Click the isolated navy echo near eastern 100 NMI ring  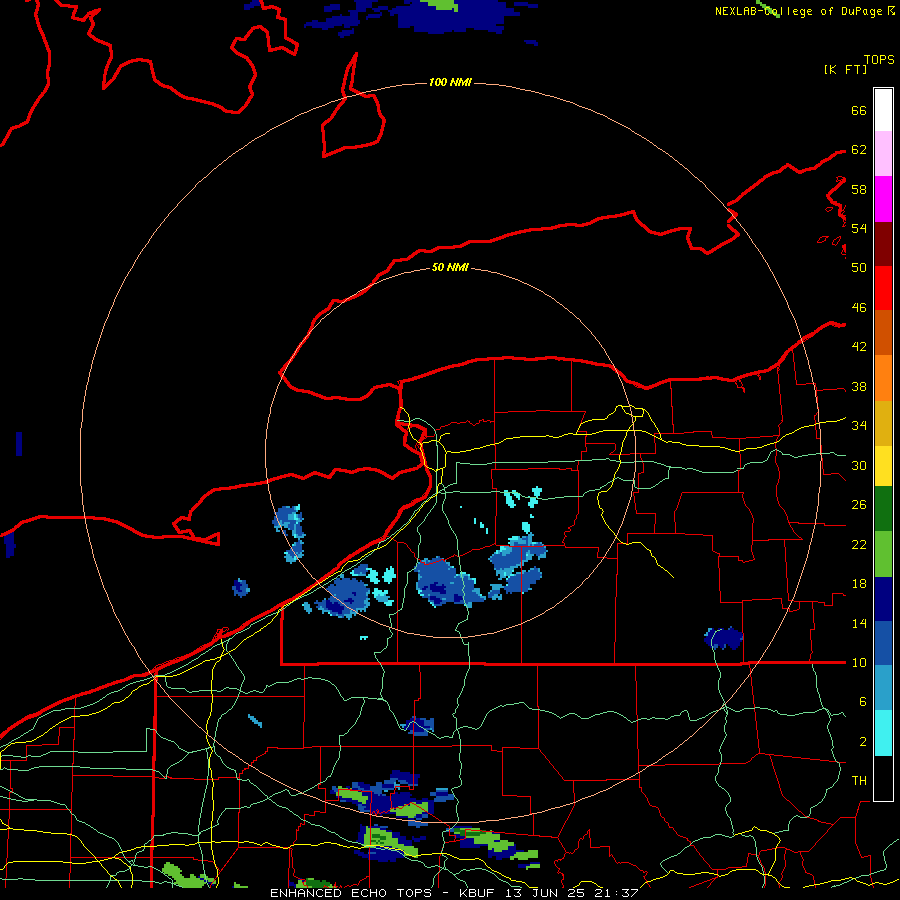724,638
